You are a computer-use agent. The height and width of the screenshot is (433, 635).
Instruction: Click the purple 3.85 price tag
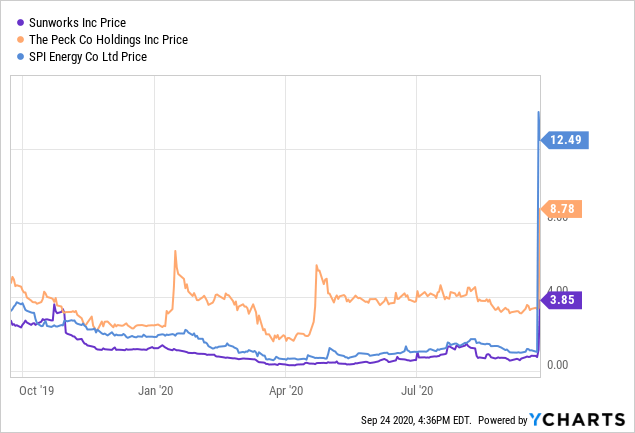563,298
